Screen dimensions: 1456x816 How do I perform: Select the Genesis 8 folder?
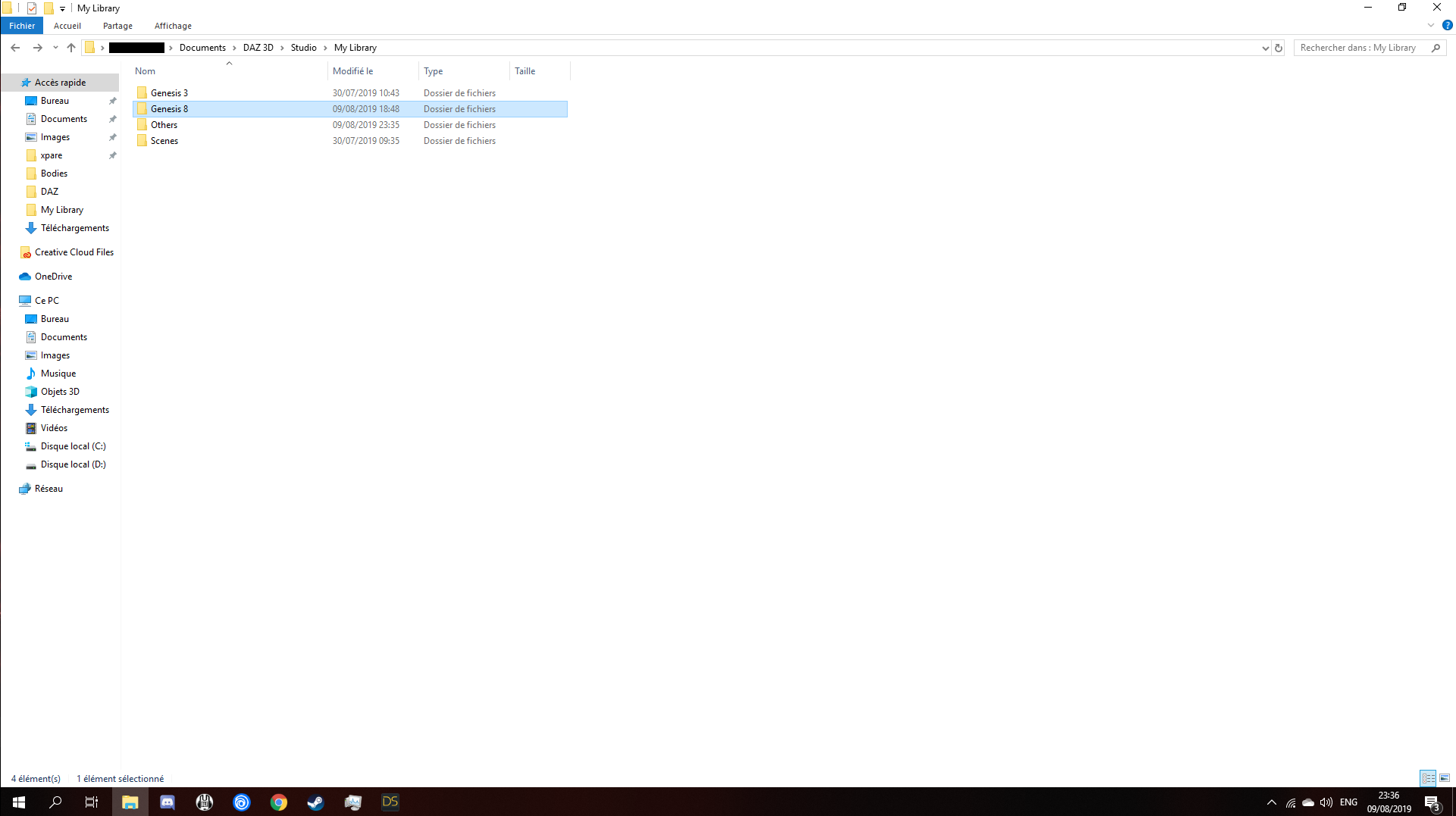350,109
